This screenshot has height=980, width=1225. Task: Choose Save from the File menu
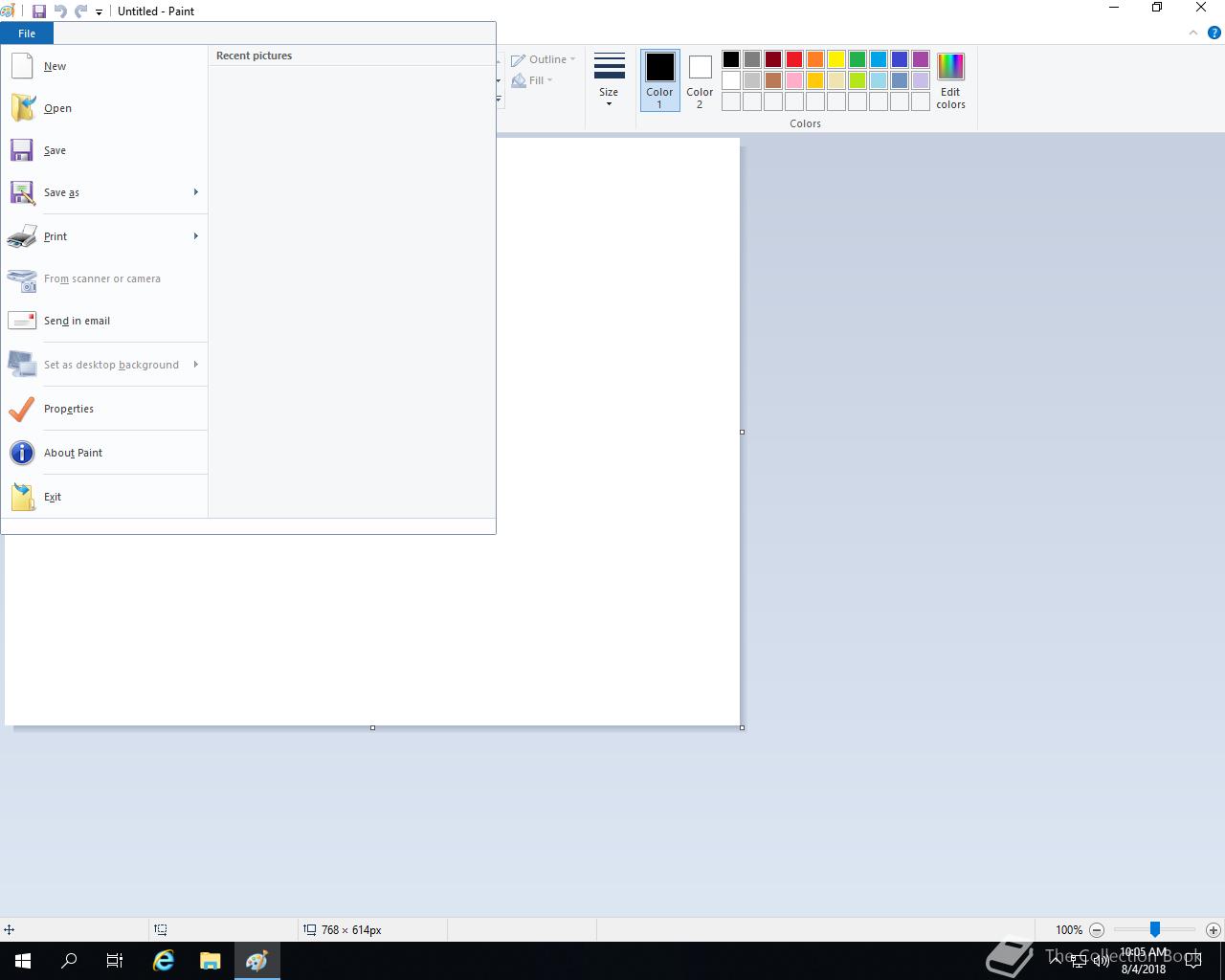[x=105, y=150]
